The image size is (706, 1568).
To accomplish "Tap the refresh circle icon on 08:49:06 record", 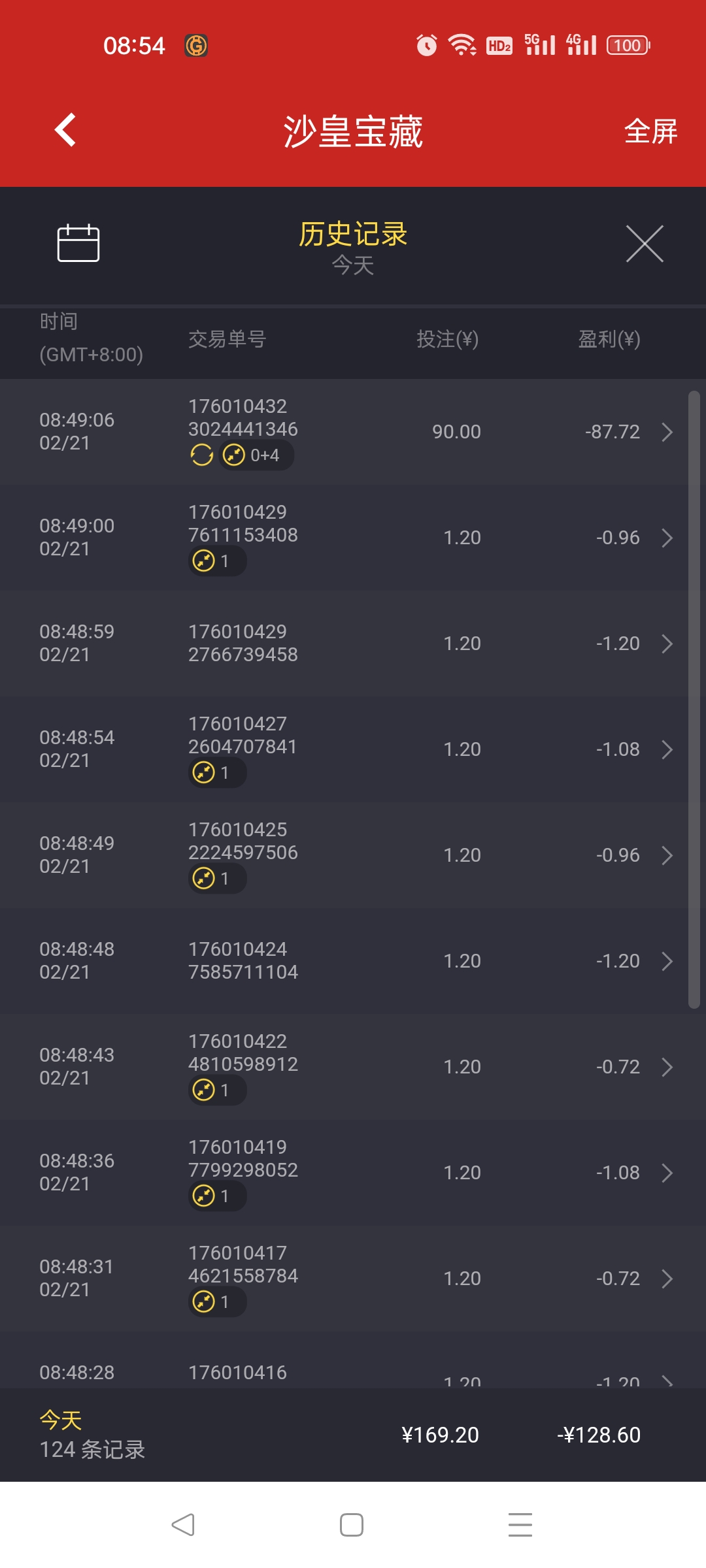I will (201, 455).
